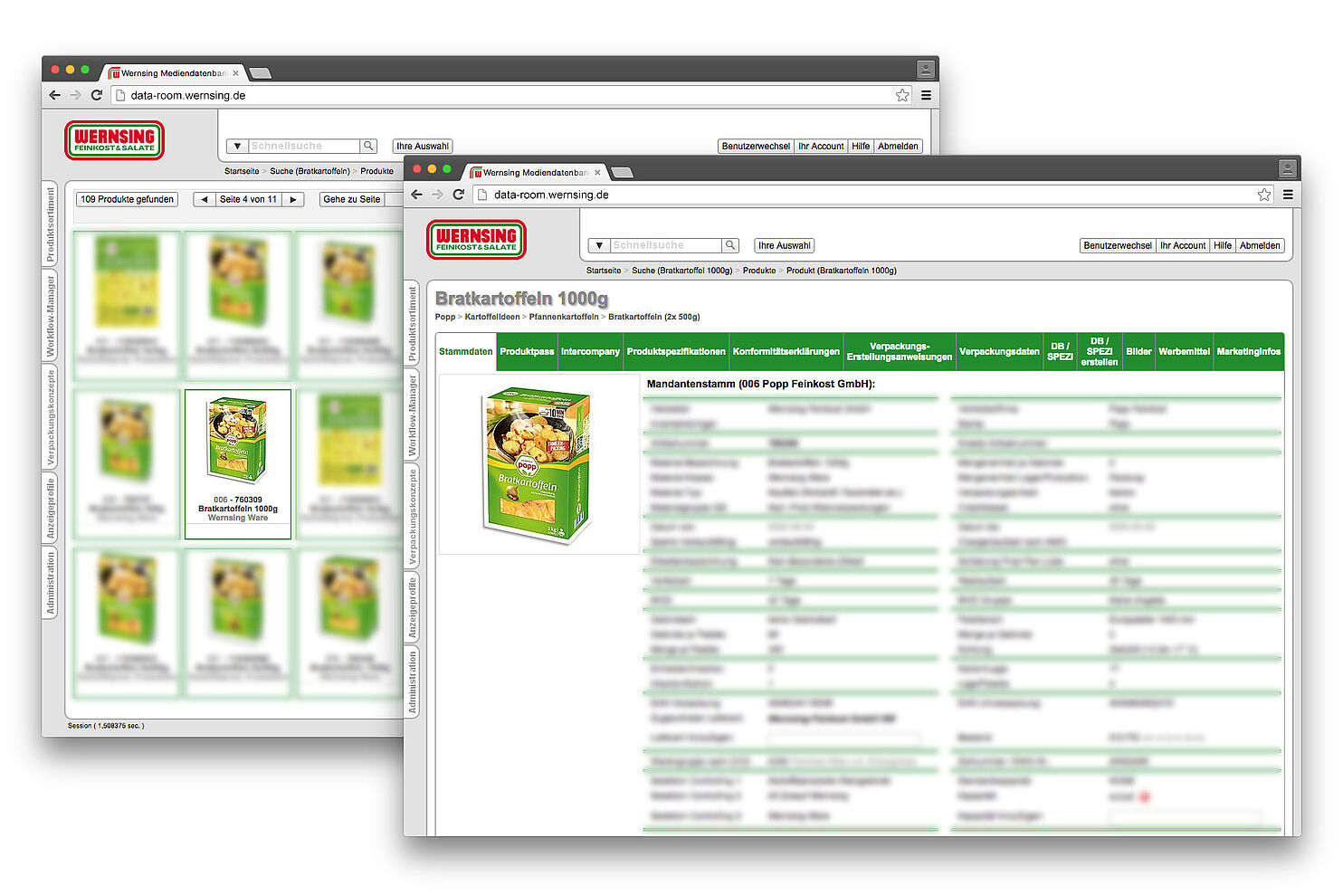The image size is (1343, 896).
Task: Open Workflow-Manager side tab in rear window
Action: 50,316
